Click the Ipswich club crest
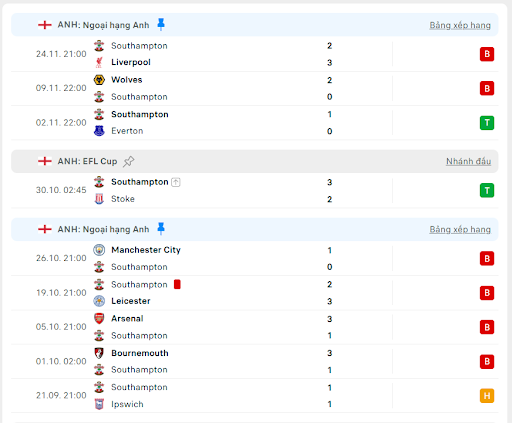The image size is (512, 423). pyautogui.click(x=99, y=404)
